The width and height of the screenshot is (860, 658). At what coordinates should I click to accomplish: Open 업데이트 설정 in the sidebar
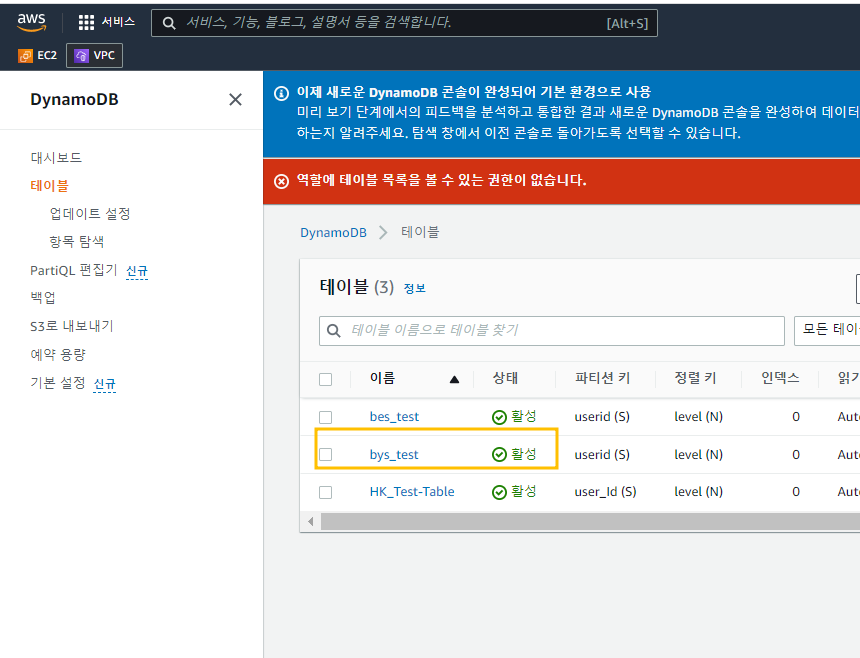pos(90,214)
